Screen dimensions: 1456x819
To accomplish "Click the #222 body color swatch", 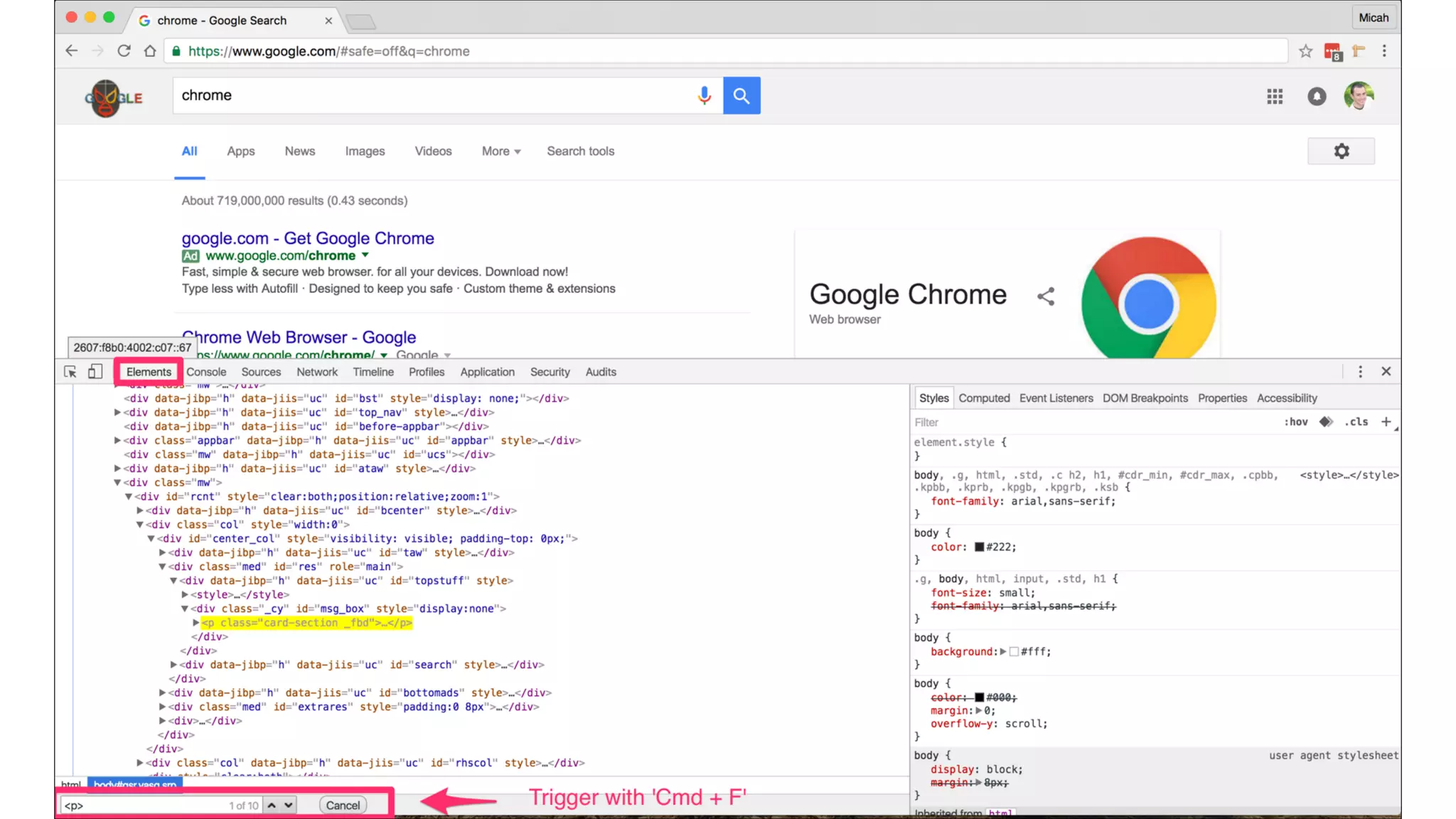I will pyautogui.click(x=979, y=547).
